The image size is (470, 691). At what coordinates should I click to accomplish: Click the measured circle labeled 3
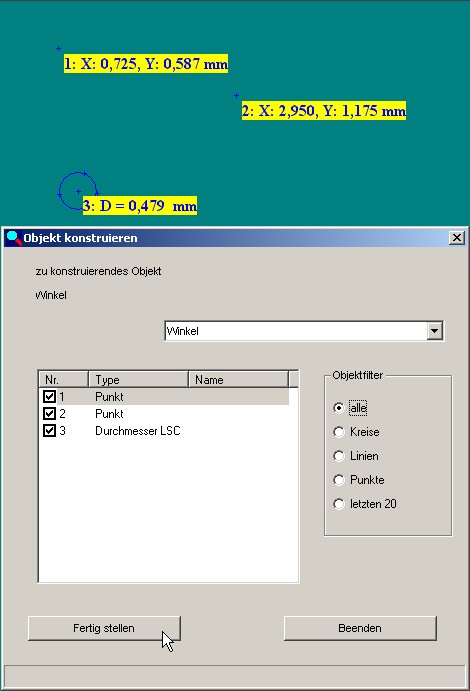[78, 190]
